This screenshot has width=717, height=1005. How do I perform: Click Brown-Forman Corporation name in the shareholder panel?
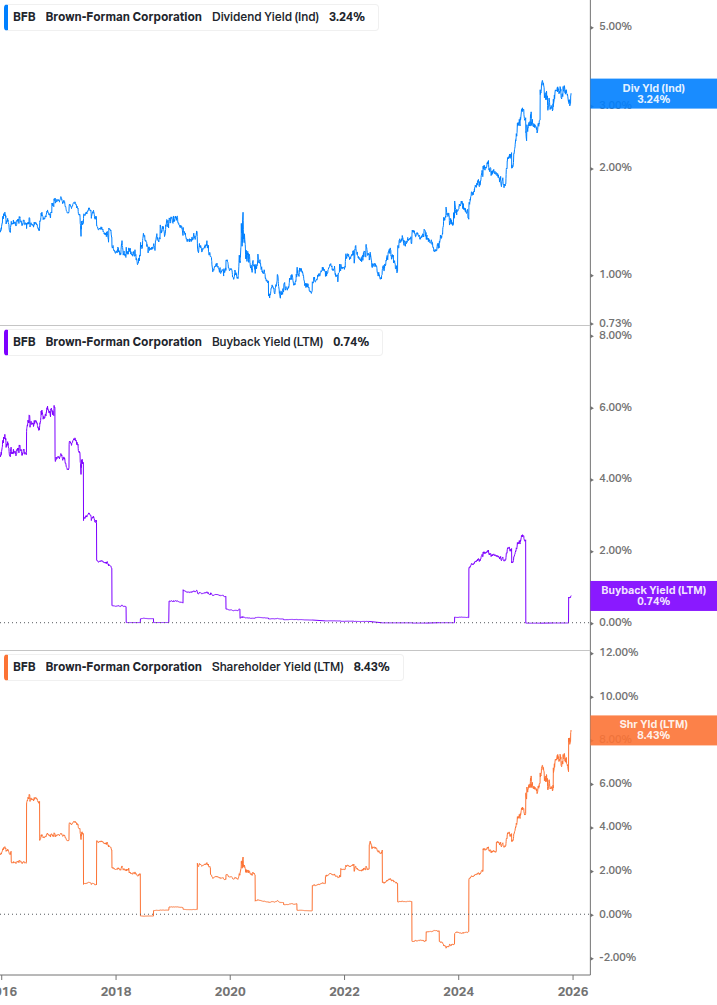pyautogui.click(x=124, y=667)
